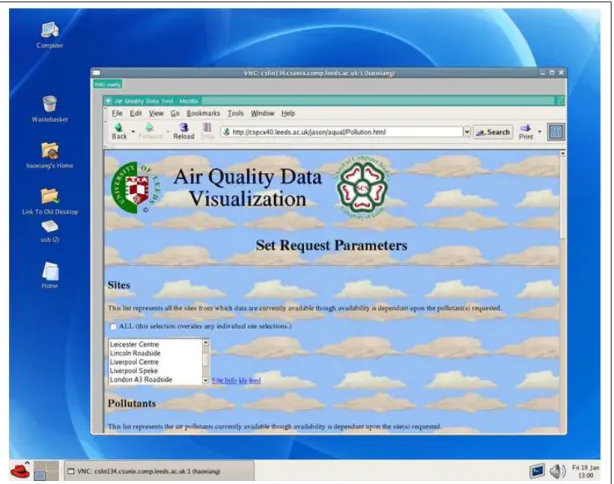Screen dimensions: 614x484
Task: Click the page vertical scrollbar thumb
Action: click(562, 197)
